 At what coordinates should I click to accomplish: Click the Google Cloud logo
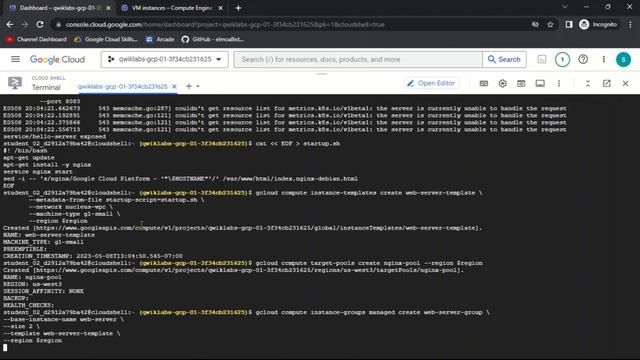pos(58,60)
